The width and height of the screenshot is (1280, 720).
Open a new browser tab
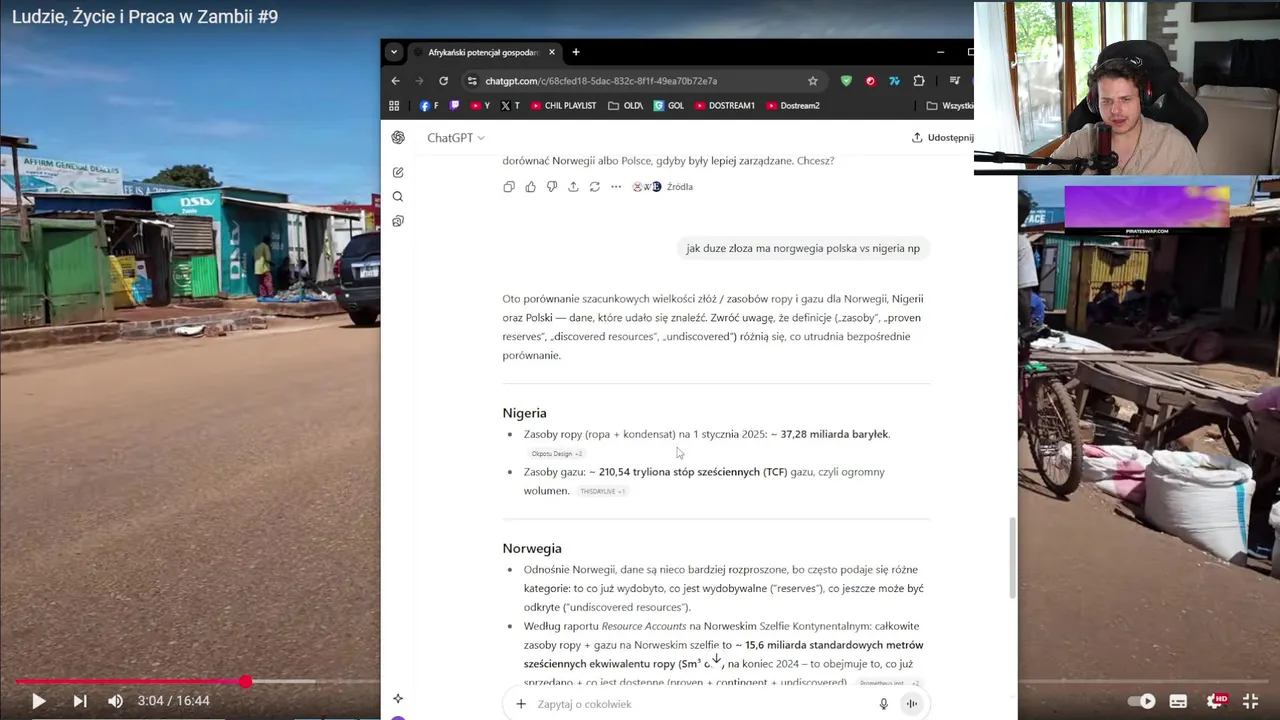tap(575, 52)
